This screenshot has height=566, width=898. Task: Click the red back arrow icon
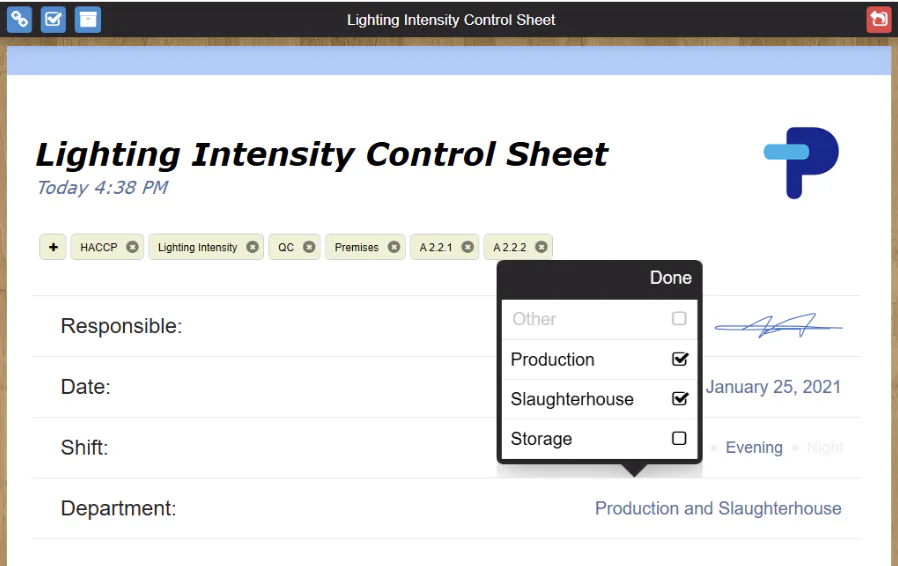click(x=879, y=19)
